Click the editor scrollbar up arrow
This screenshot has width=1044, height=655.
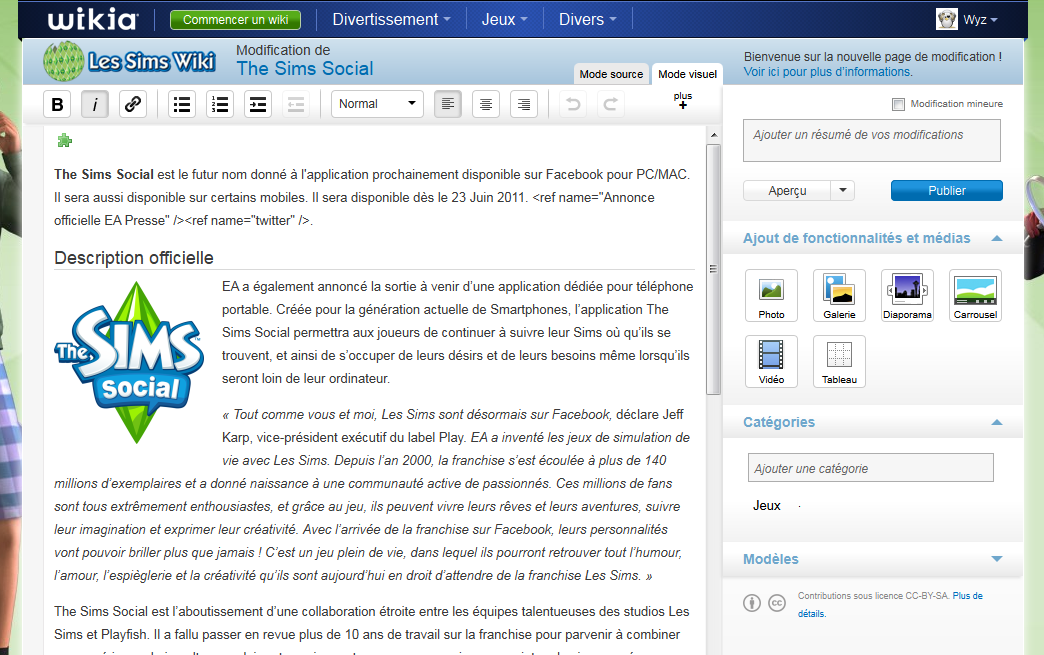point(714,135)
